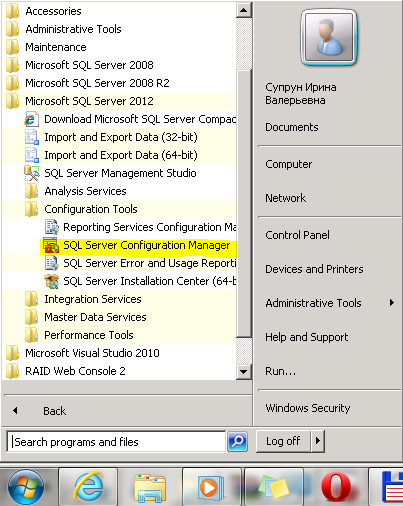Open Internet Explorer from the taskbar
The width and height of the screenshot is (403, 506).
pyautogui.click(x=88, y=488)
